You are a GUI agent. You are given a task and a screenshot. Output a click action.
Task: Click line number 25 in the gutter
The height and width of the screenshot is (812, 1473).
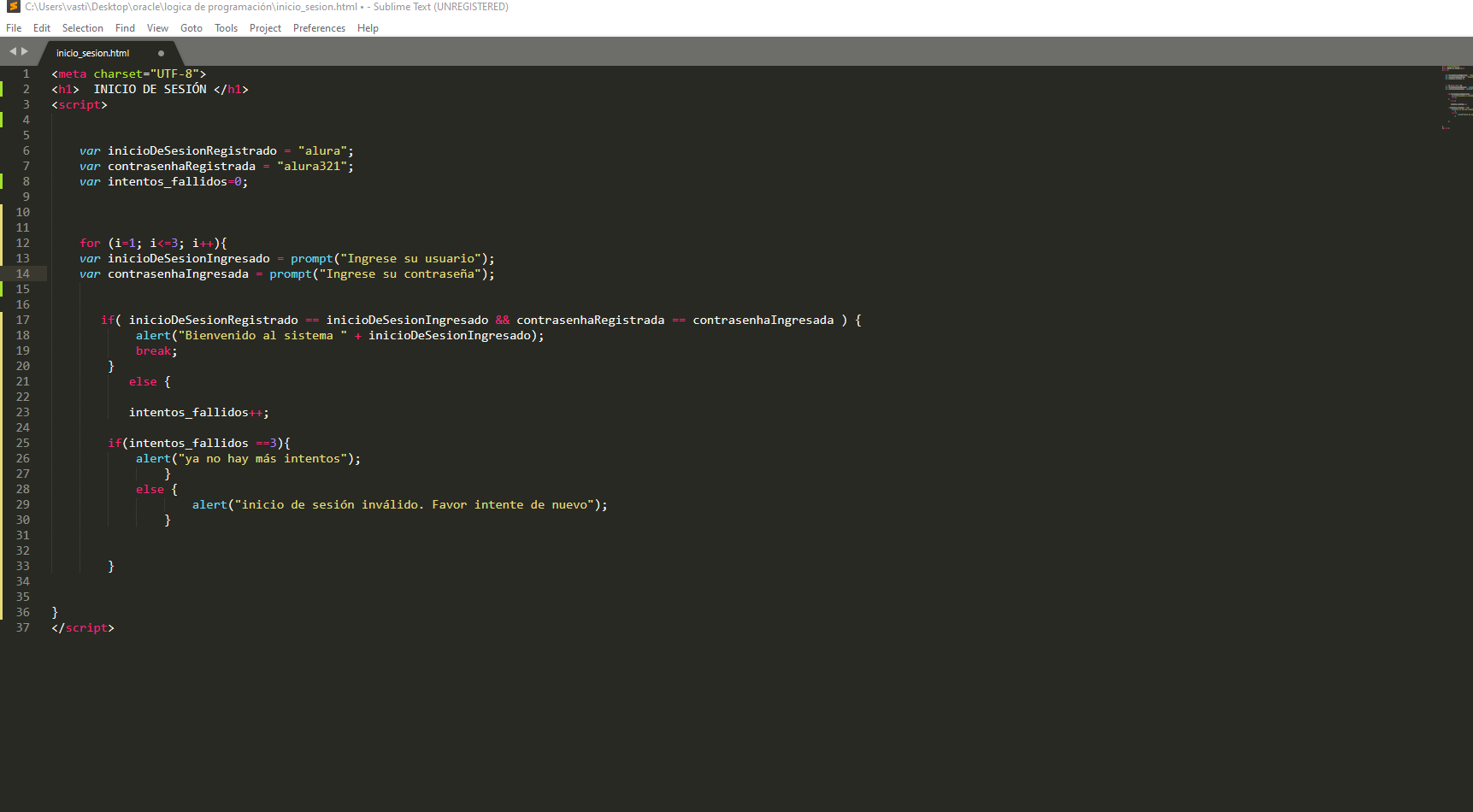23,443
